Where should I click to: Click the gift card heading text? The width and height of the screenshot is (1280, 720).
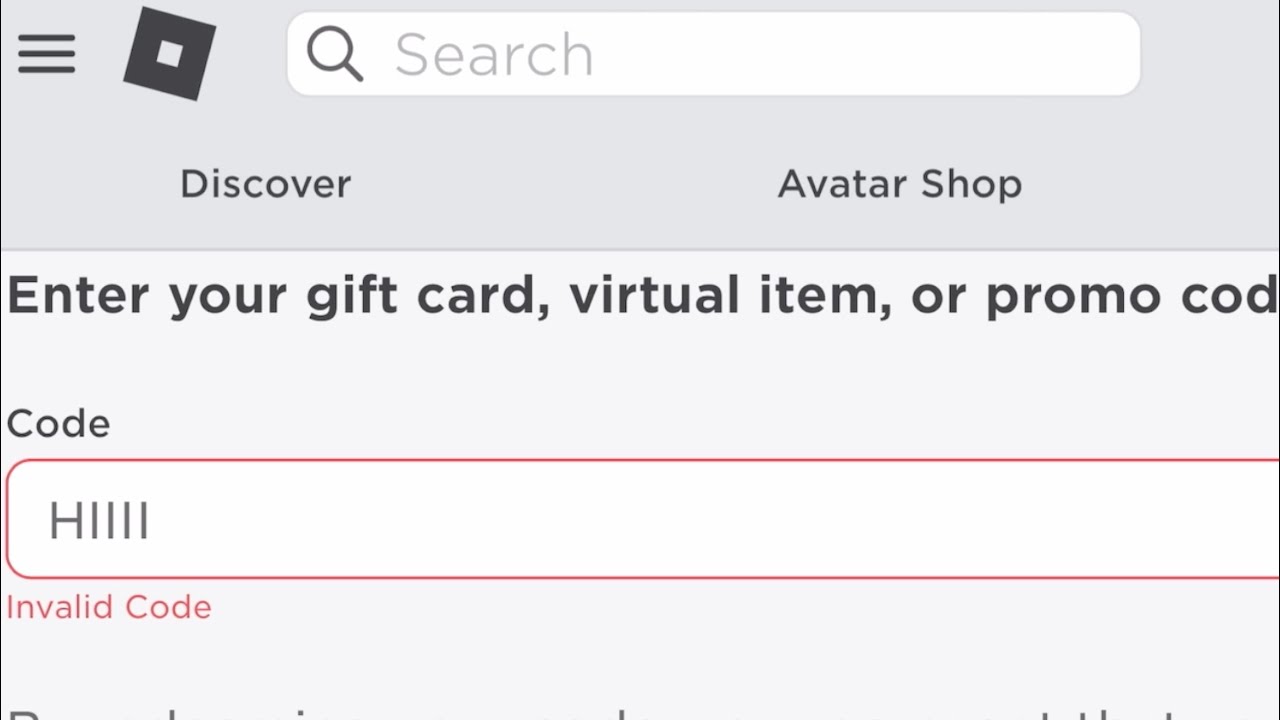tap(640, 297)
